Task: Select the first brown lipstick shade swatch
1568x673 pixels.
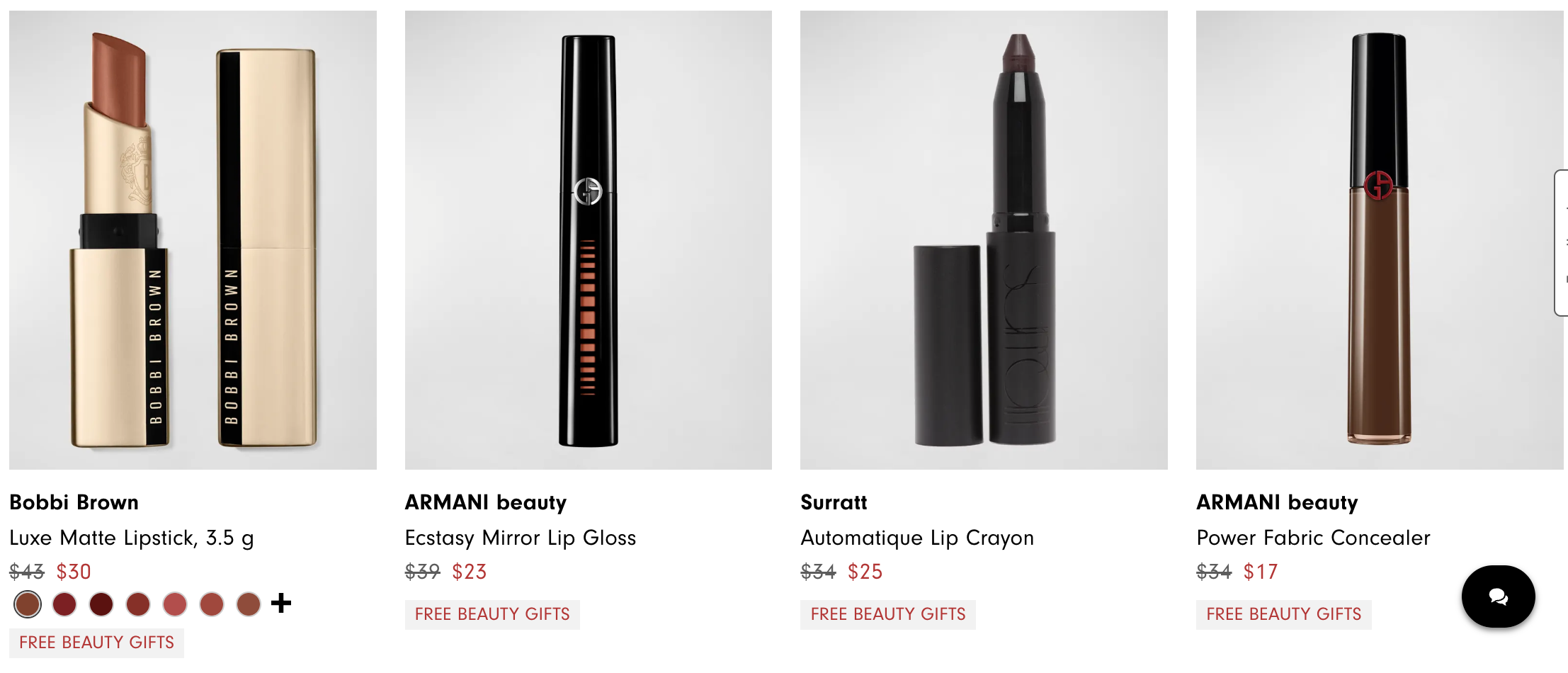Action: 28,604
